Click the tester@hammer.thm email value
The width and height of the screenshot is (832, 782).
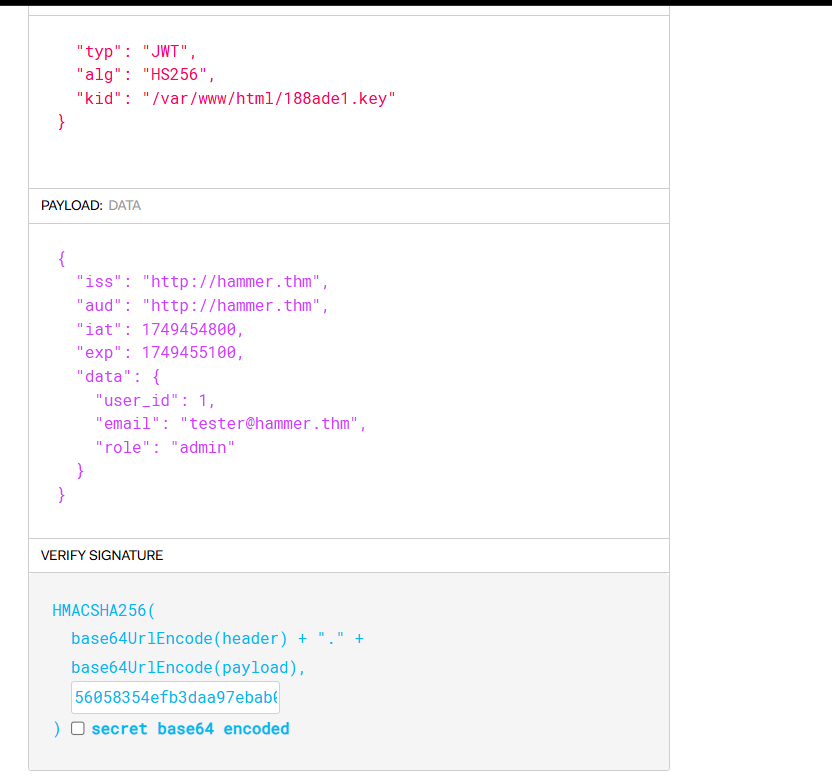pyautogui.click(x=270, y=423)
